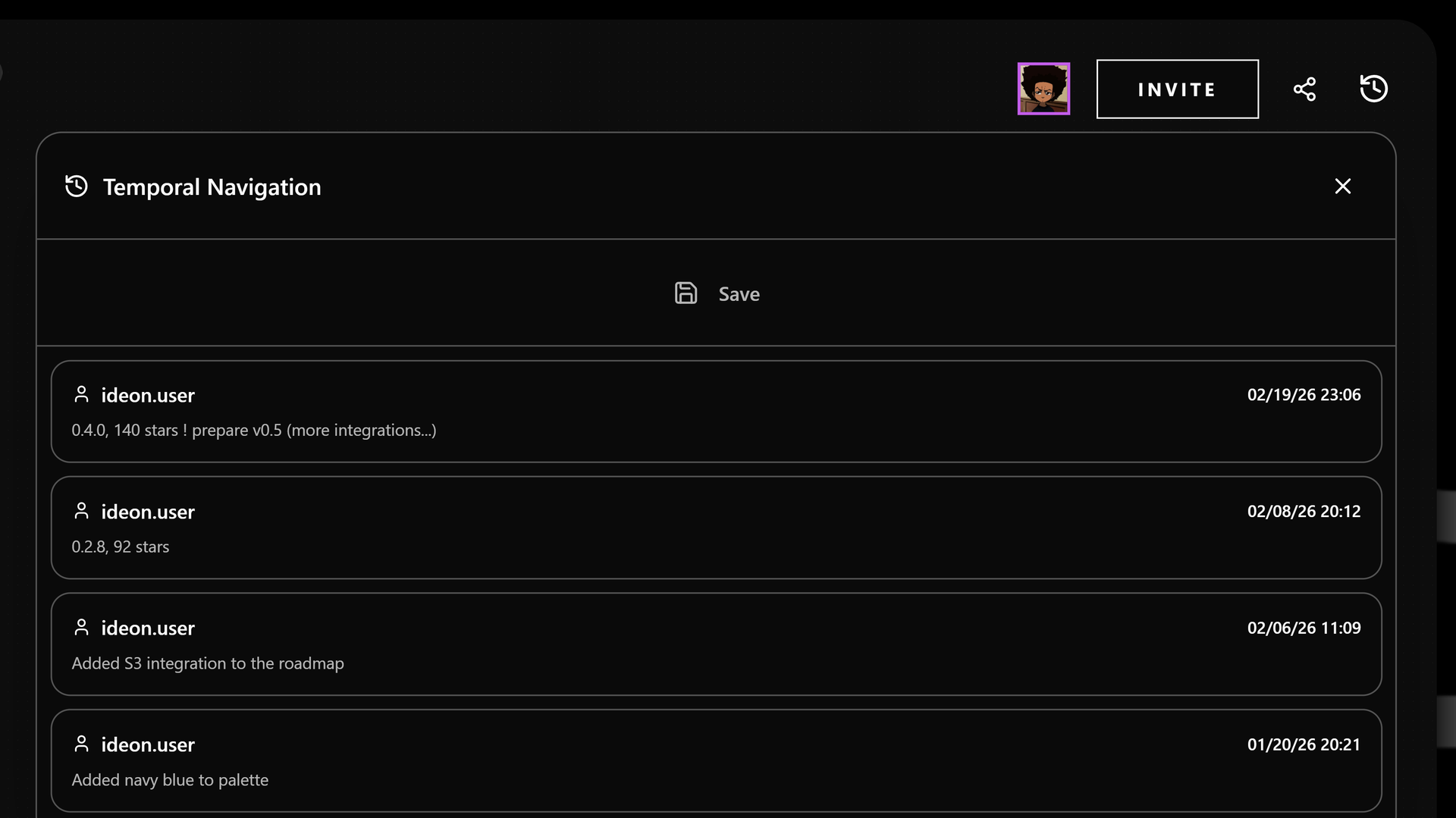The width and height of the screenshot is (1456, 818).
Task: Open the 'Added navy blue to palette' snapshot
Action: tap(716, 760)
